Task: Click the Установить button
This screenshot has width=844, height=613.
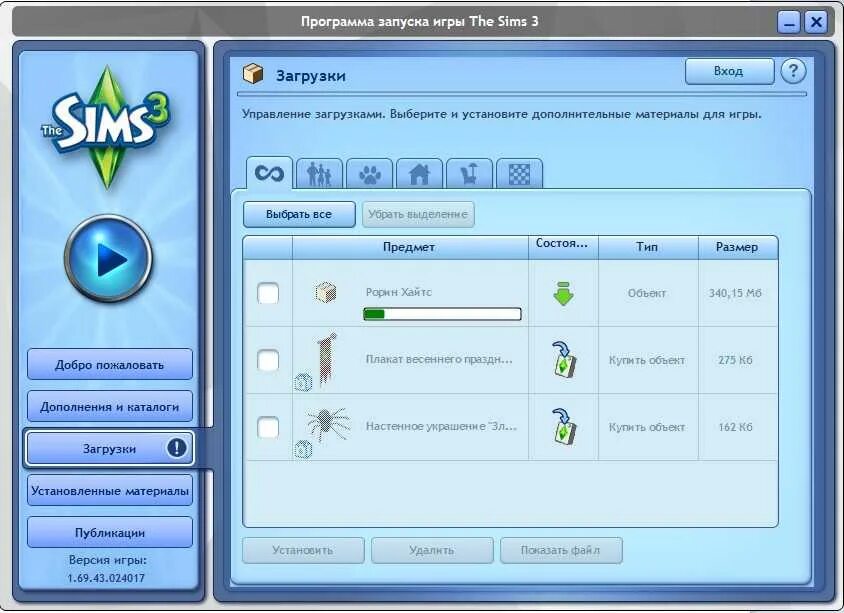Action: (303, 550)
